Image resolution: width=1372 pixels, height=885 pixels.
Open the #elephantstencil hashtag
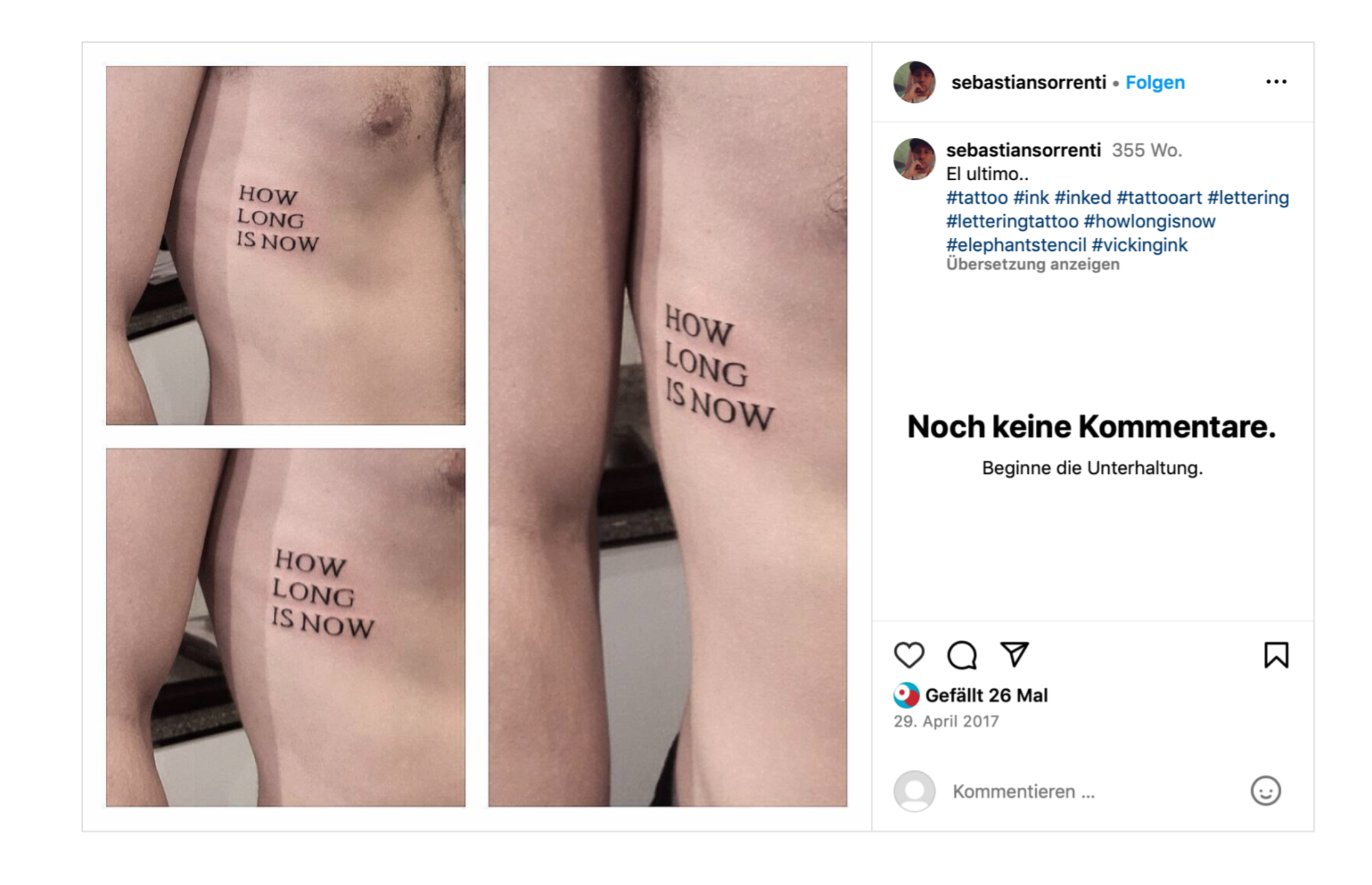[1016, 244]
